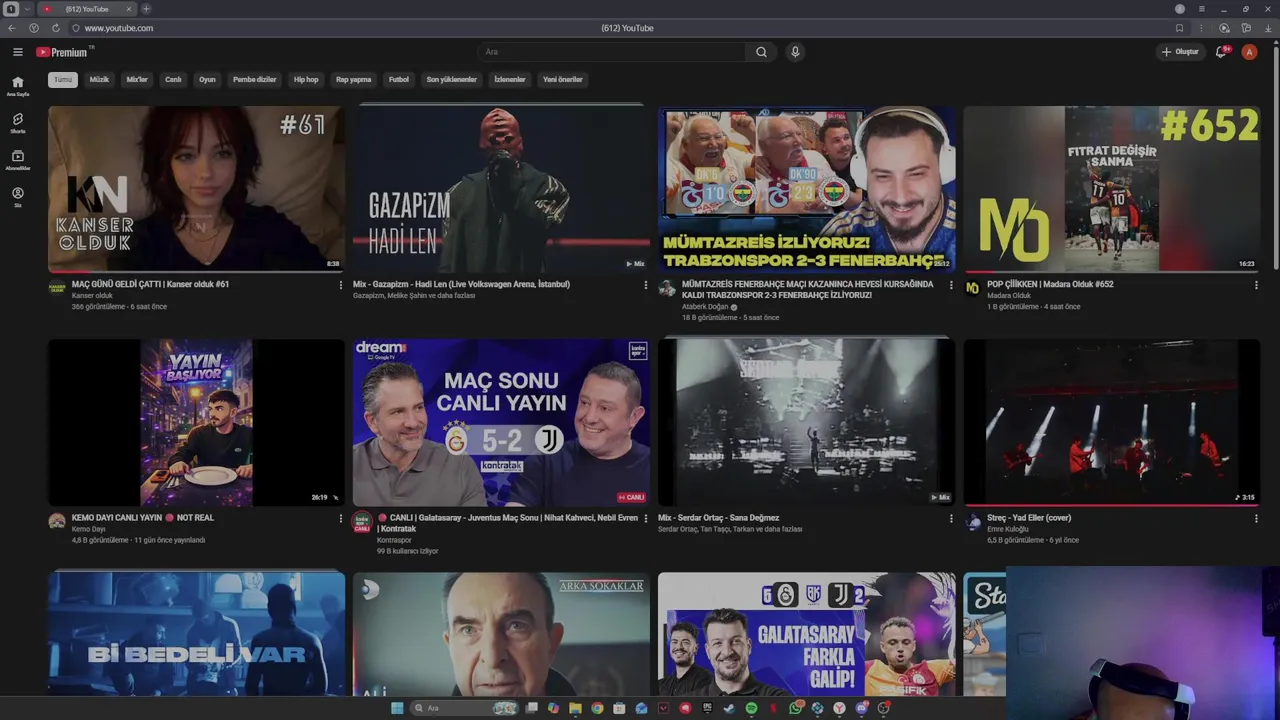Screen dimensions: 1280x720
Task: Open the Kanser Olduk #61 video thumbnail
Action: tap(197, 189)
